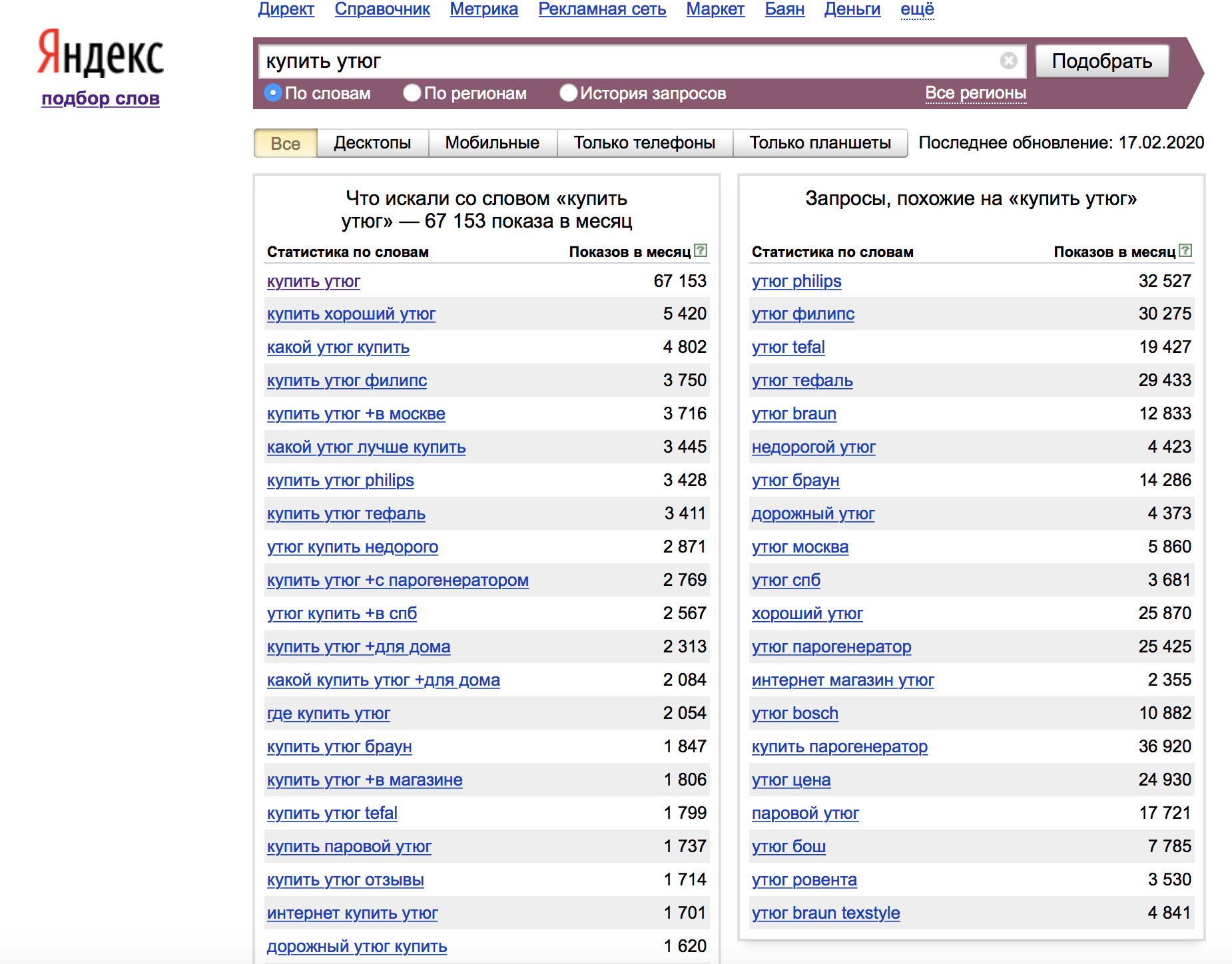Open the утюг braun texstyle query
1232x964 pixels.
coord(825,913)
